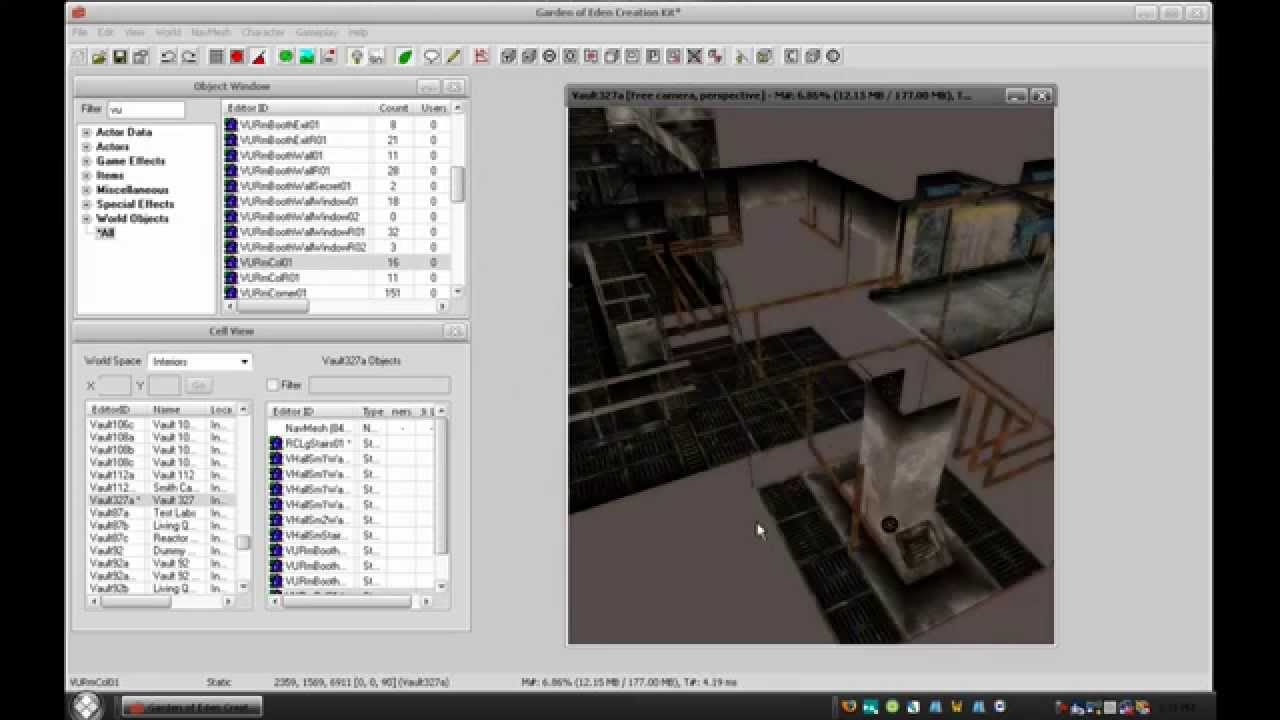Viewport: 1280px width, 720px height.
Task: Expand the World Objects tree node
Action: click(87, 219)
